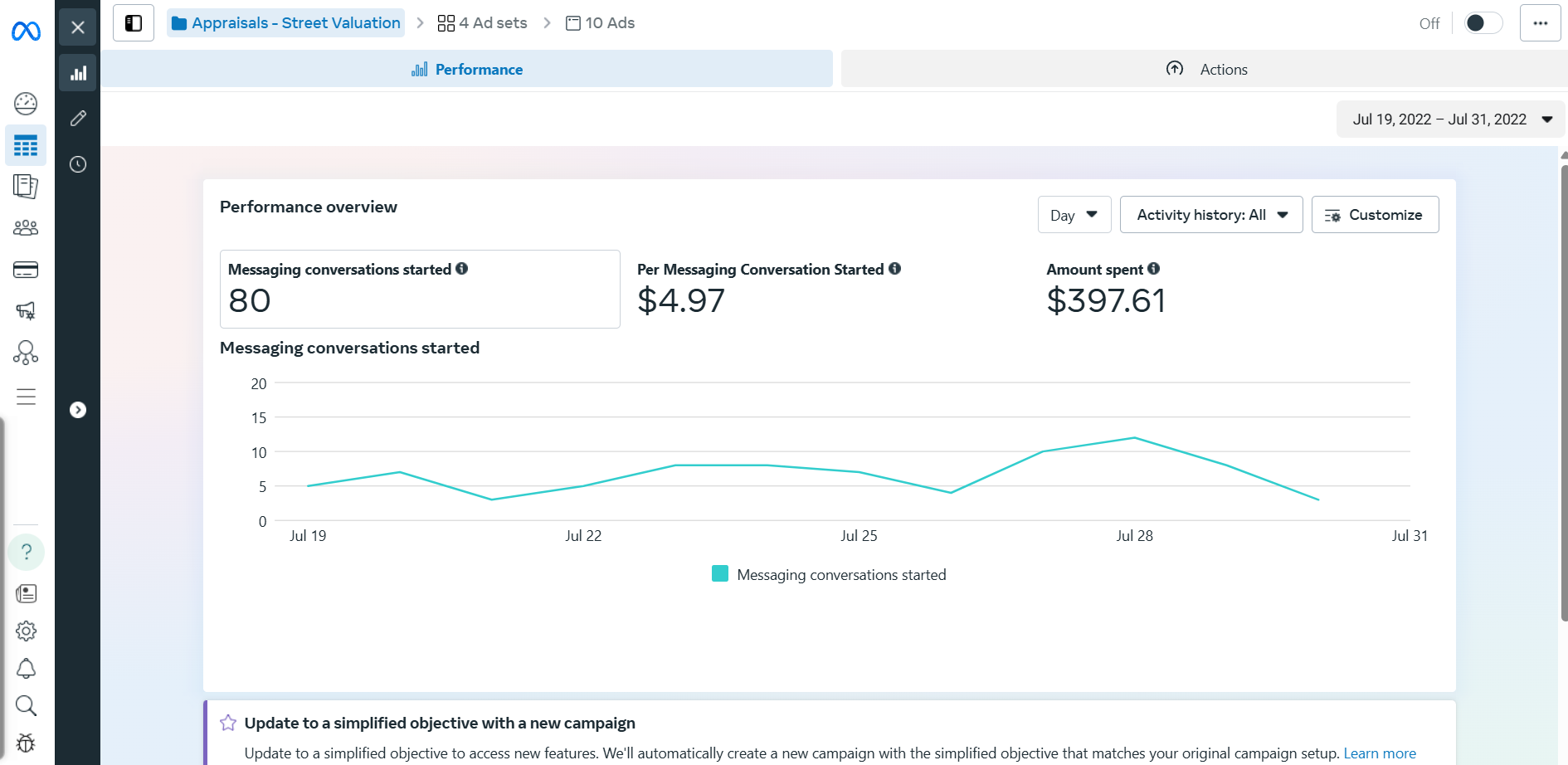Click the search magnifier icon in sidebar

point(26,706)
